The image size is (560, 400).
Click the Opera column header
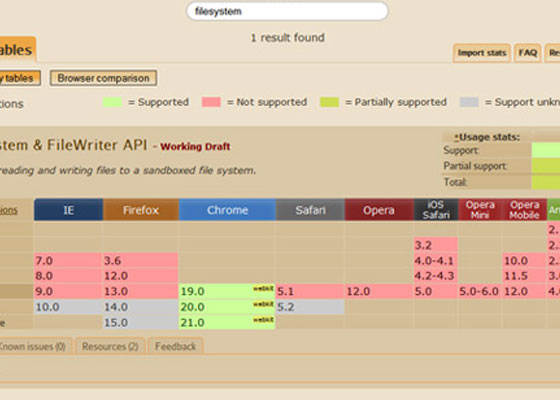click(379, 210)
